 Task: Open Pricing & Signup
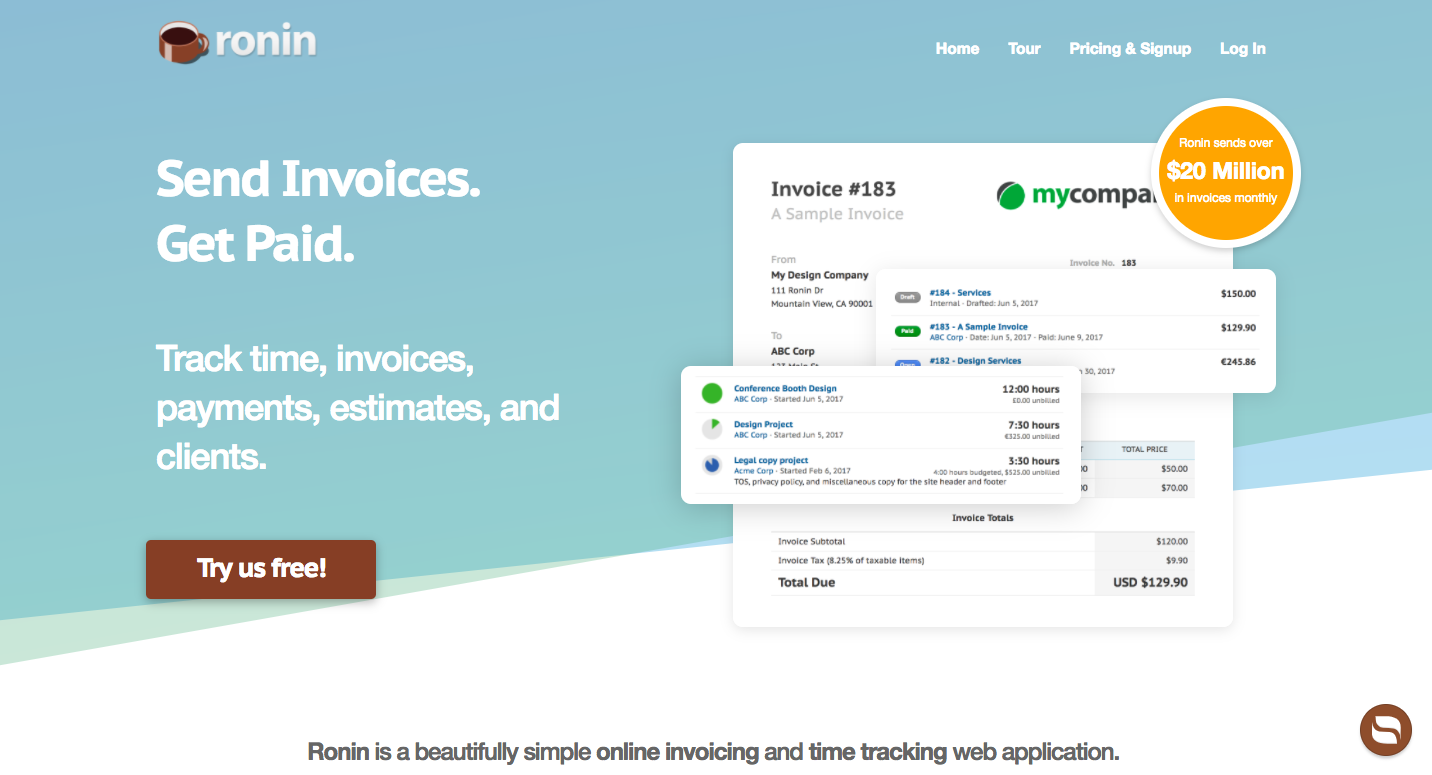click(x=1130, y=48)
